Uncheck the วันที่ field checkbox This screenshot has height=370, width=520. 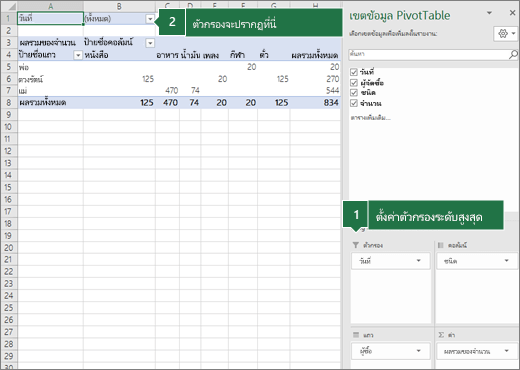(354, 72)
